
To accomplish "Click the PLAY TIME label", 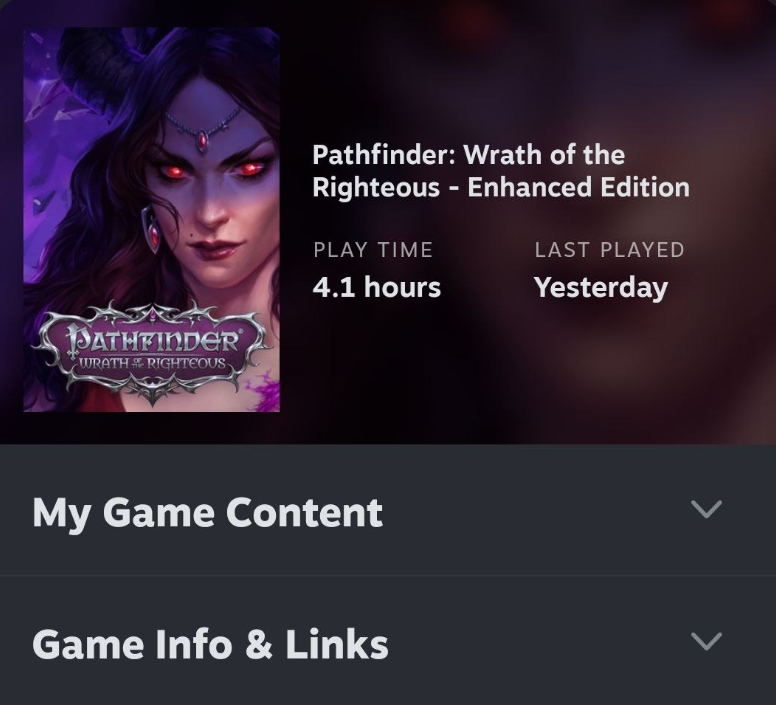I will pos(373,250).
